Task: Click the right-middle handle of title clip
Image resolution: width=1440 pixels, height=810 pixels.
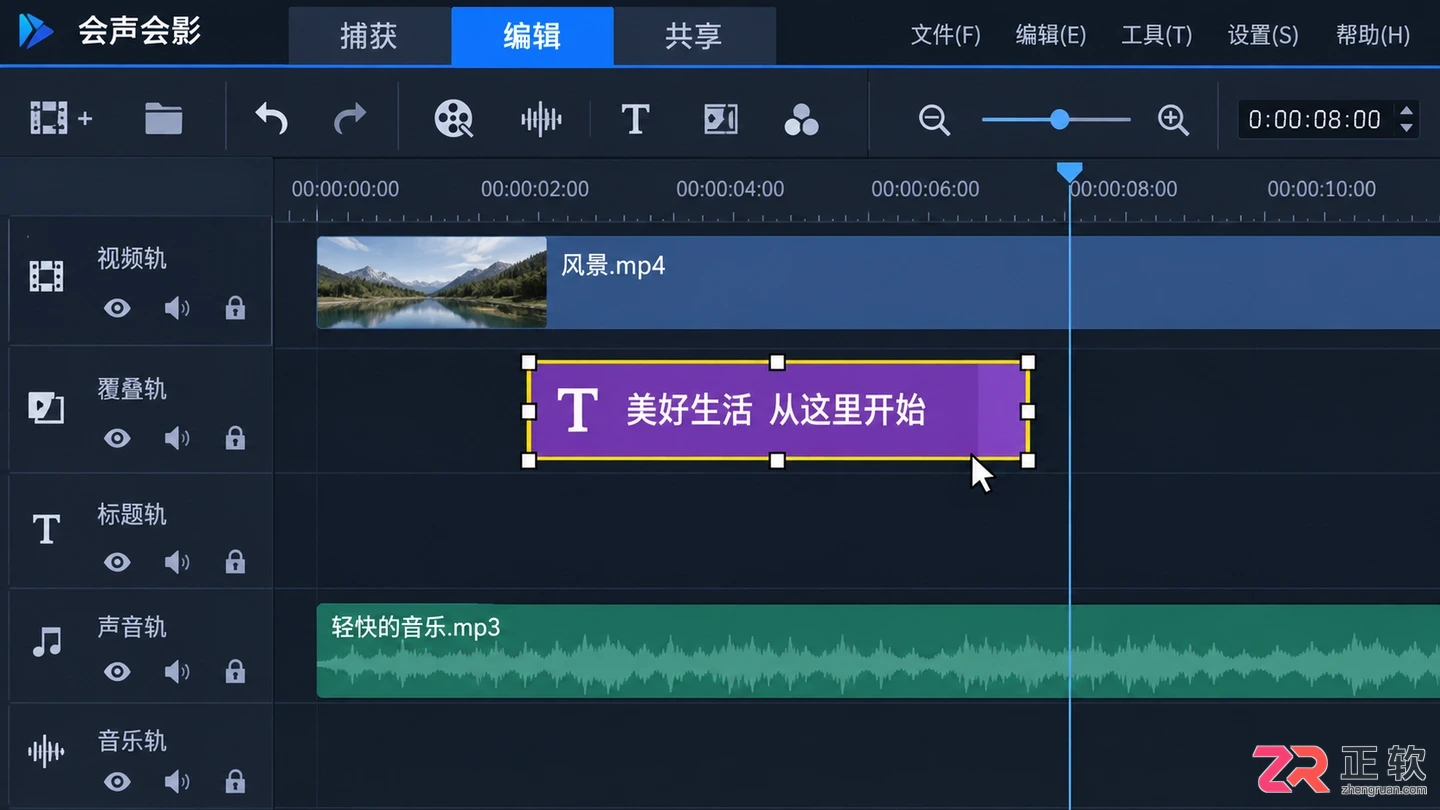Action: [x=1028, y=411]
